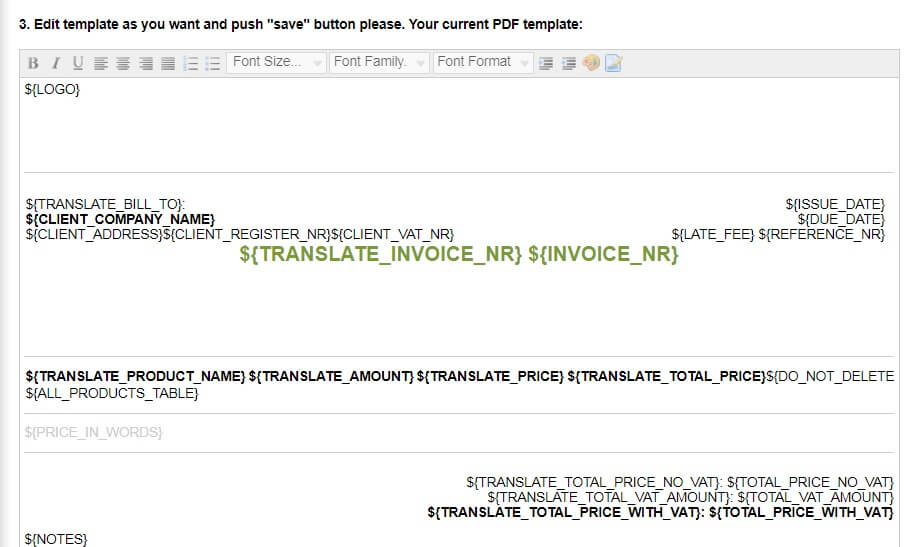This screenshot has width=920, height=547.
Task: Click ${ALL_PRODUCTS_TABLE} placeholder
Action: point(112,393)
